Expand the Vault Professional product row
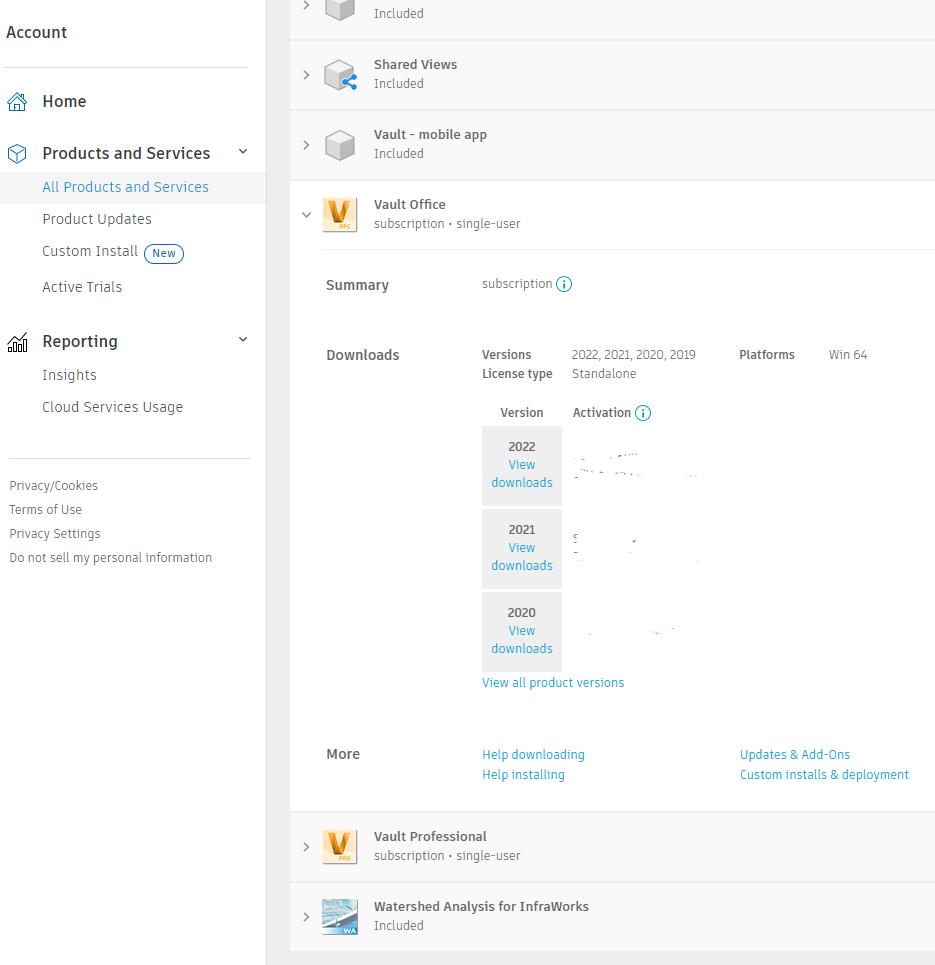The image size is (935, 965). tap(306, 846)
